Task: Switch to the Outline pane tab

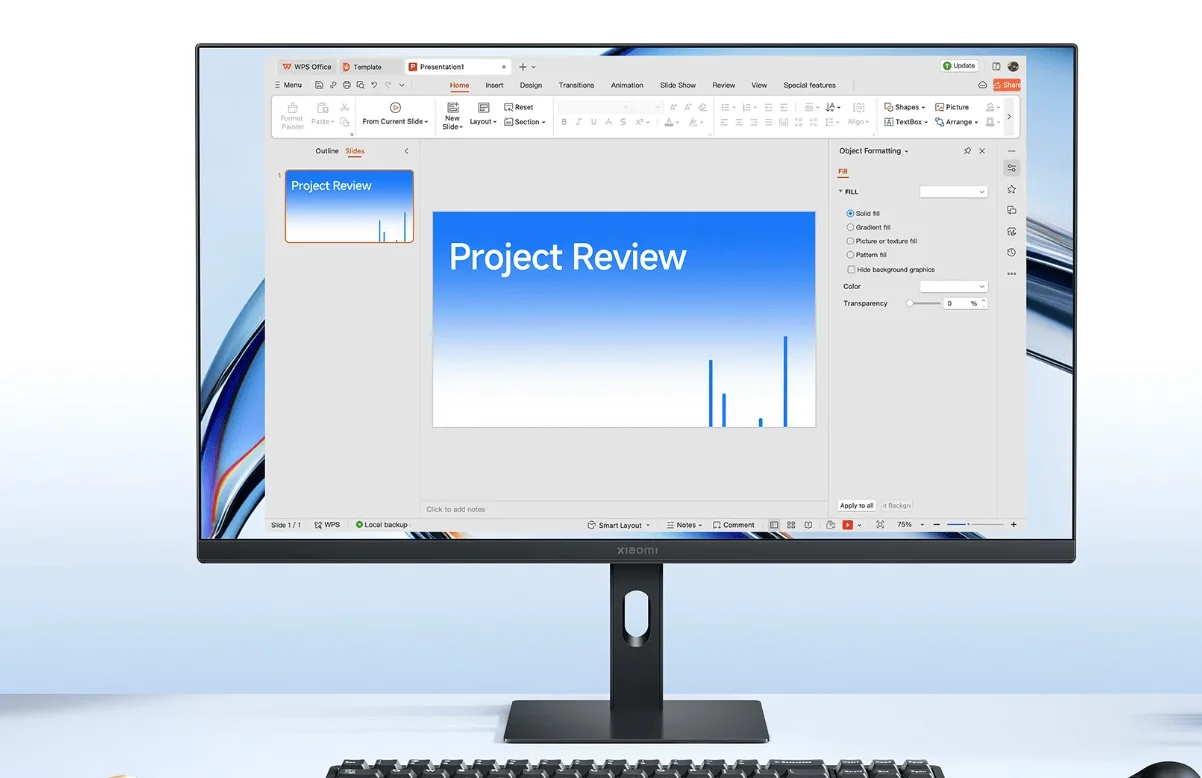Action: click(327, 151)
